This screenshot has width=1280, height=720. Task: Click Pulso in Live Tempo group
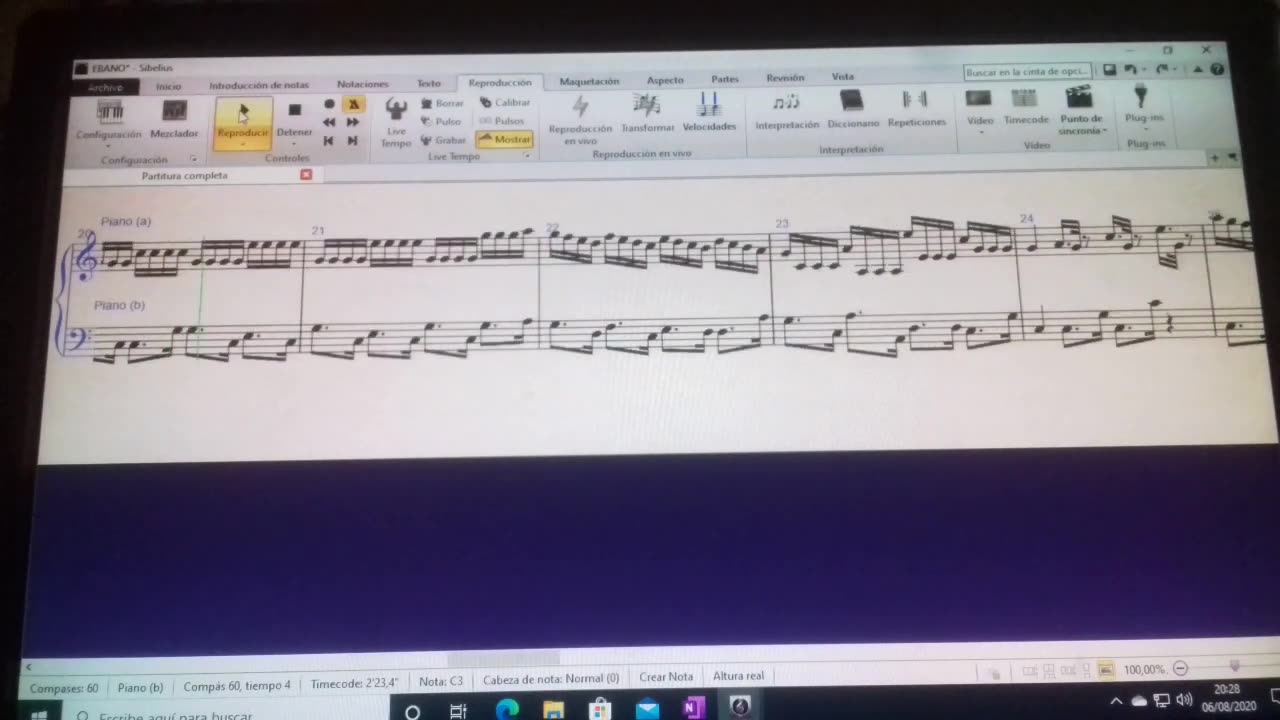[441, 122]
